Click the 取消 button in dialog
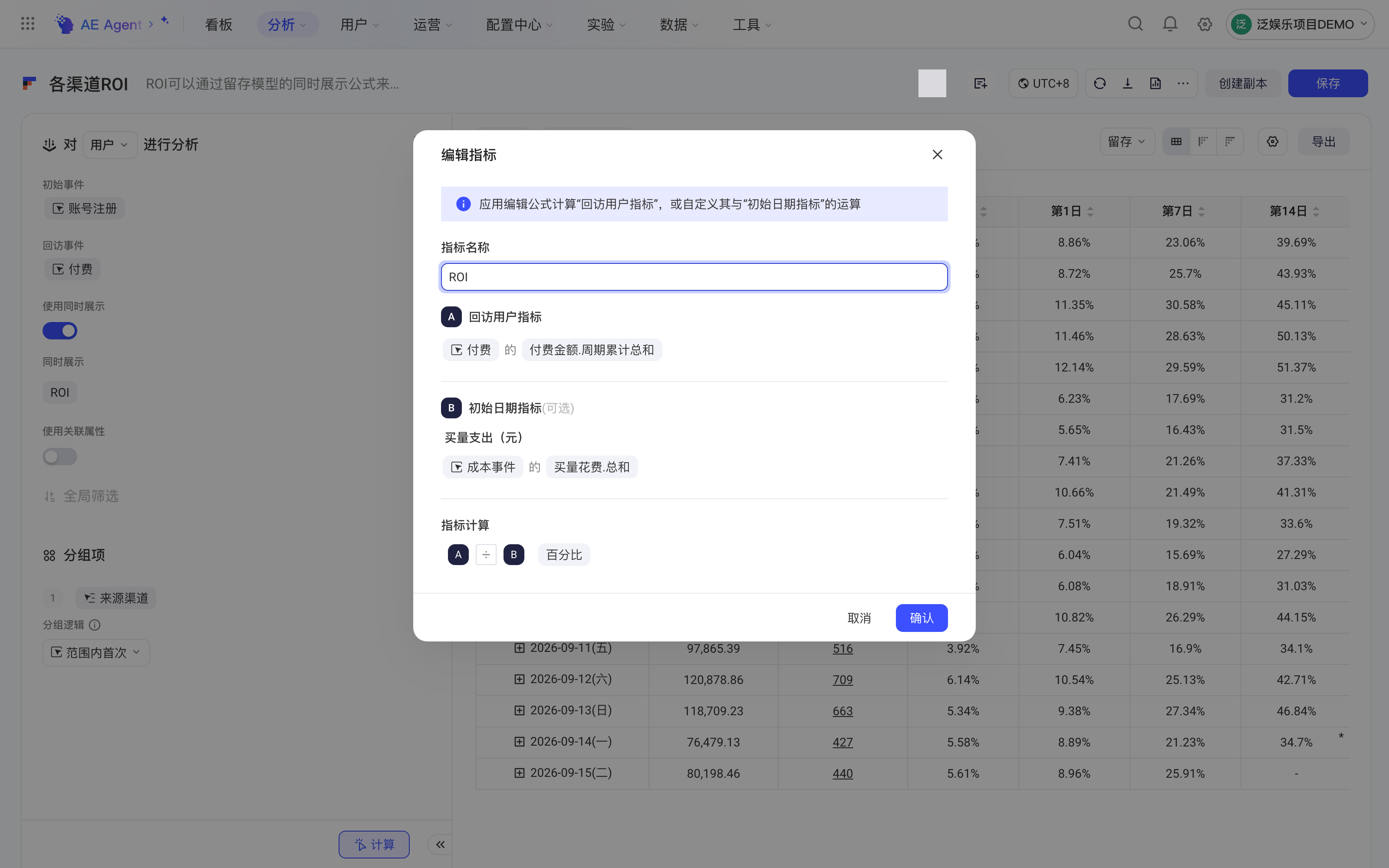This screenshot has width=1389, height=868. [859, 618]
